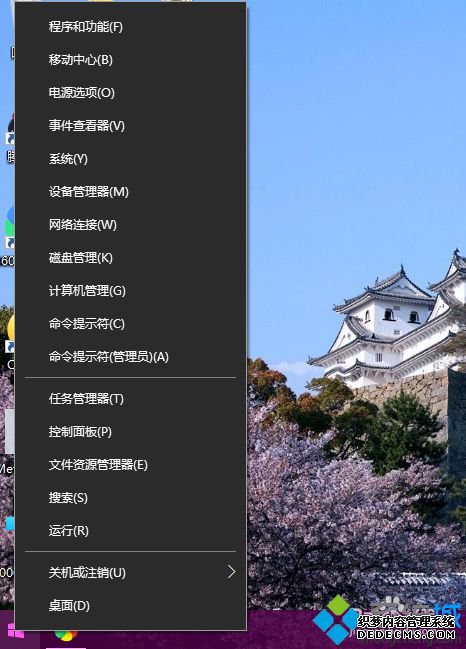
Task: Open 控制面板(P)
Action: point(131,432)
